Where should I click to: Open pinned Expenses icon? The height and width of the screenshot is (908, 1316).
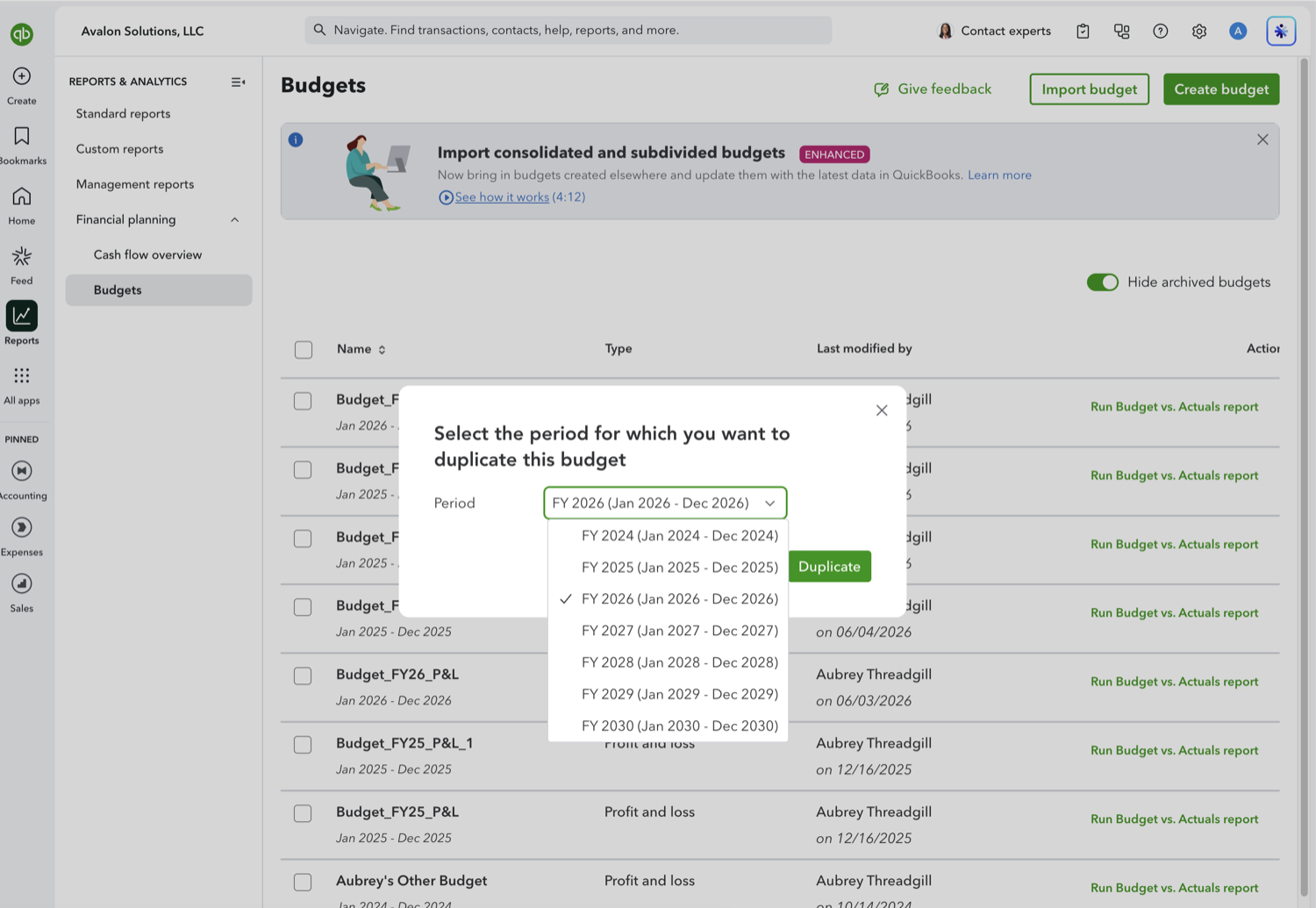pyautogui.click(x=22, y=527)
